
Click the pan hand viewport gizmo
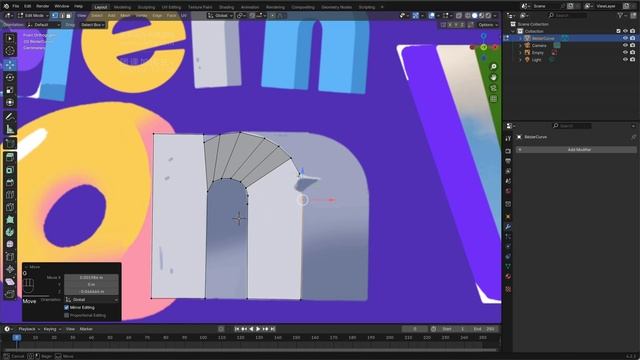point(493,77)
